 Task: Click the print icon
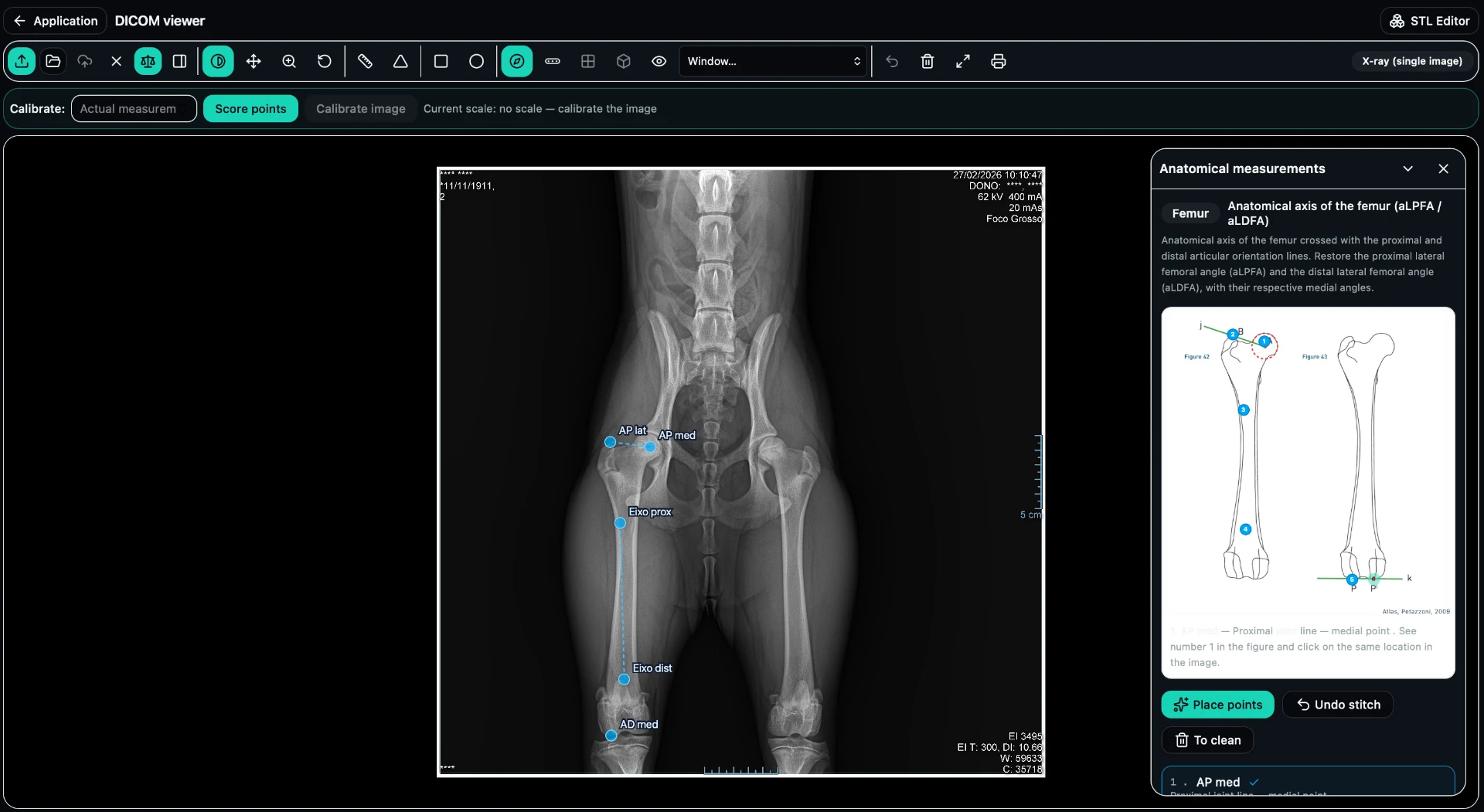pos(999,61)
